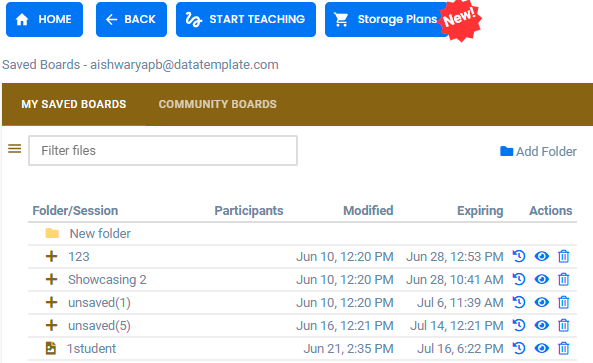Image resolution: width=593 pixels, height=363 pixels.
Task: Click expiry date Jul 6, 11:39 AM
Action: click(460, 303)
